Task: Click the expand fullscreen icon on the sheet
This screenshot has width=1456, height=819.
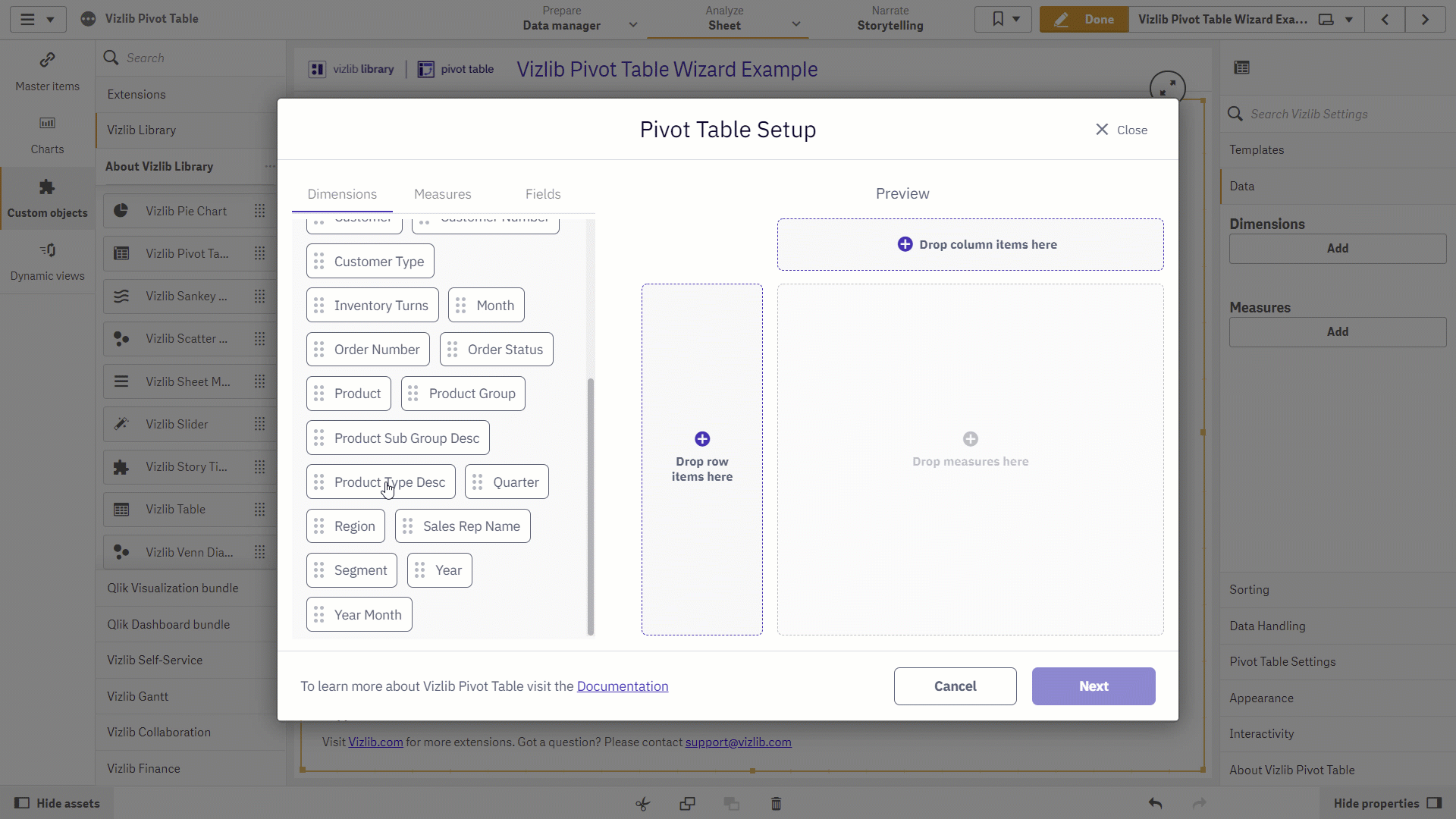Action: pos(1167,87)
